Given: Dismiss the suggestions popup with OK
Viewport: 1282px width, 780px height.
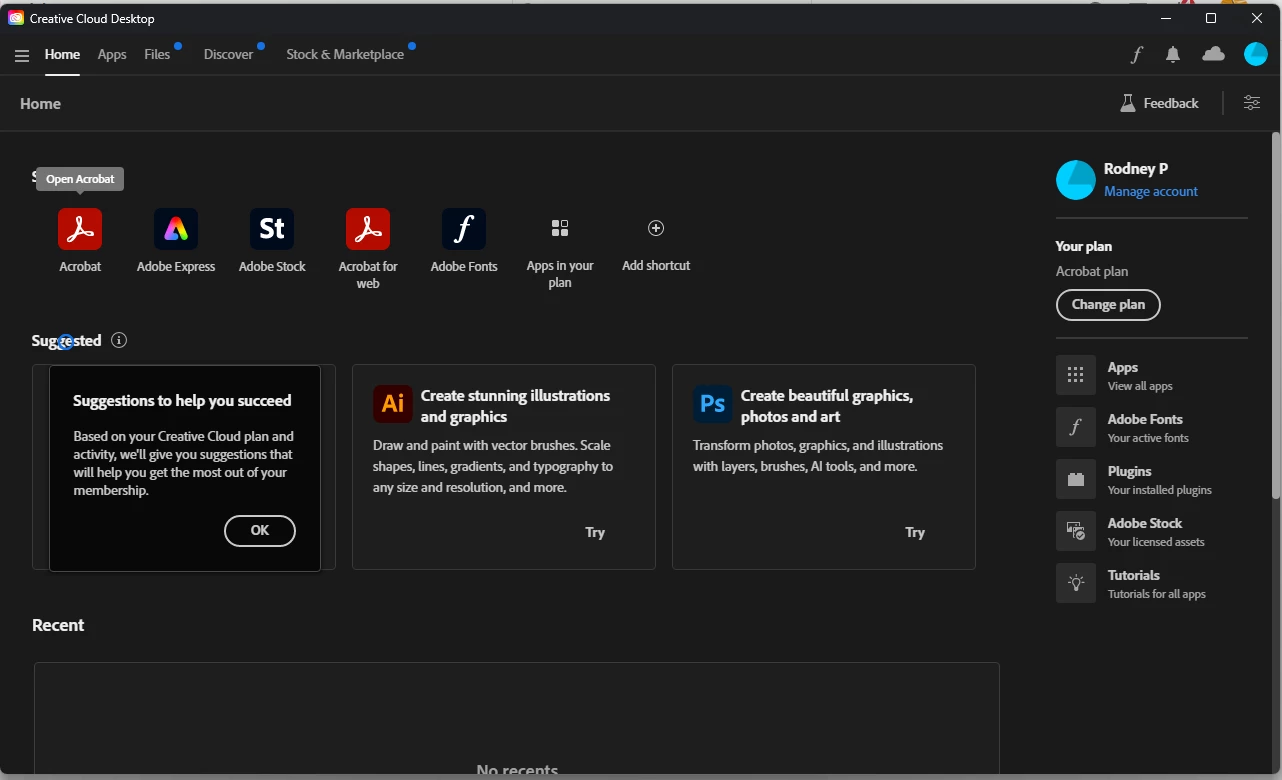Looking at the screenshot, I should (260, 531).
